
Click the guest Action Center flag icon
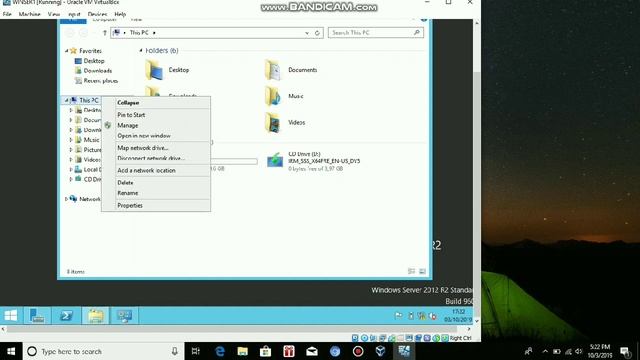(x=398, y=316)
